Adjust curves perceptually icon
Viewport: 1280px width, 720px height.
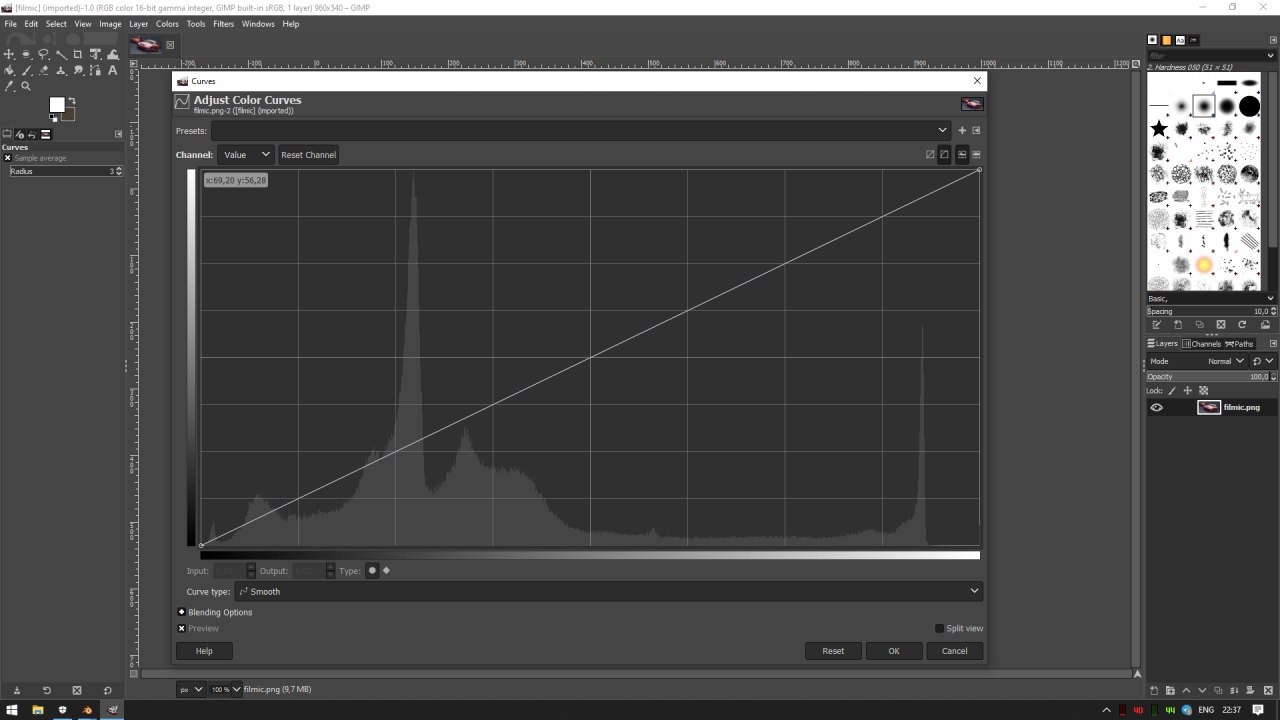pyautogui.click(x=944, y=154)
